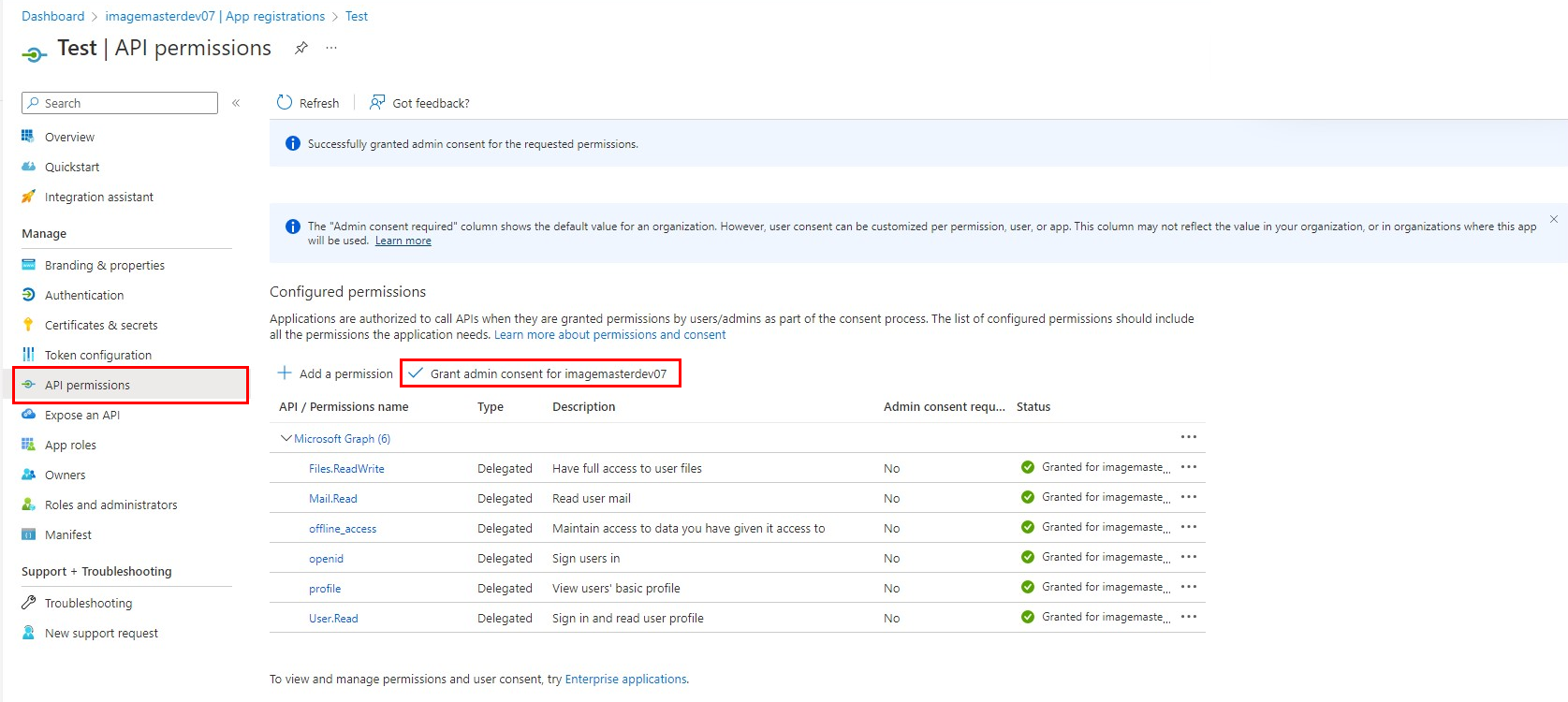Image resolution: width=1568 pixels, height=702 pixels.
Task: Open the ellipsis menu for the User.Read row
Action: pyautogui.click(x=1189, y=617)
